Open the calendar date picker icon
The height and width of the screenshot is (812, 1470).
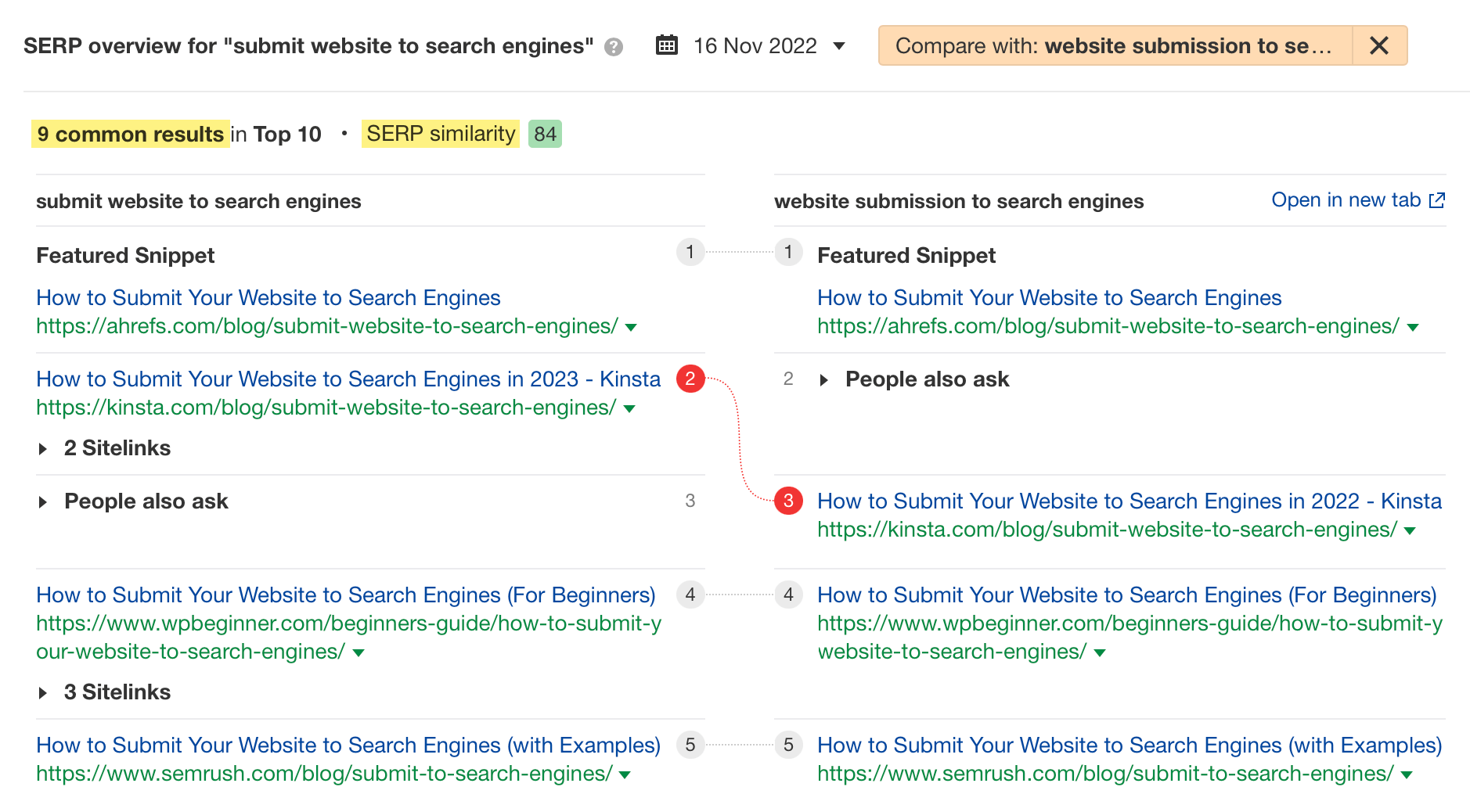pyautogui.click(x=666, y=46)
